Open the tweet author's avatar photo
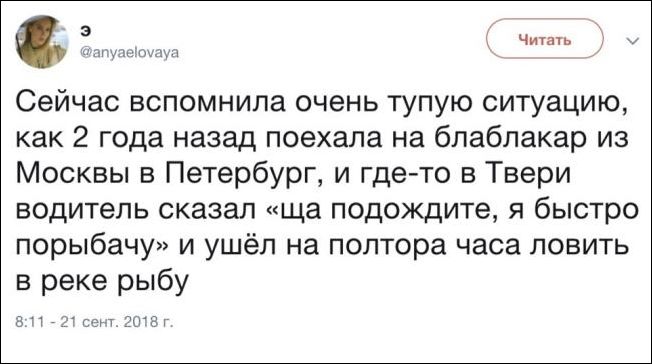Viewport: 652px width, 364px height. (42, 42)
